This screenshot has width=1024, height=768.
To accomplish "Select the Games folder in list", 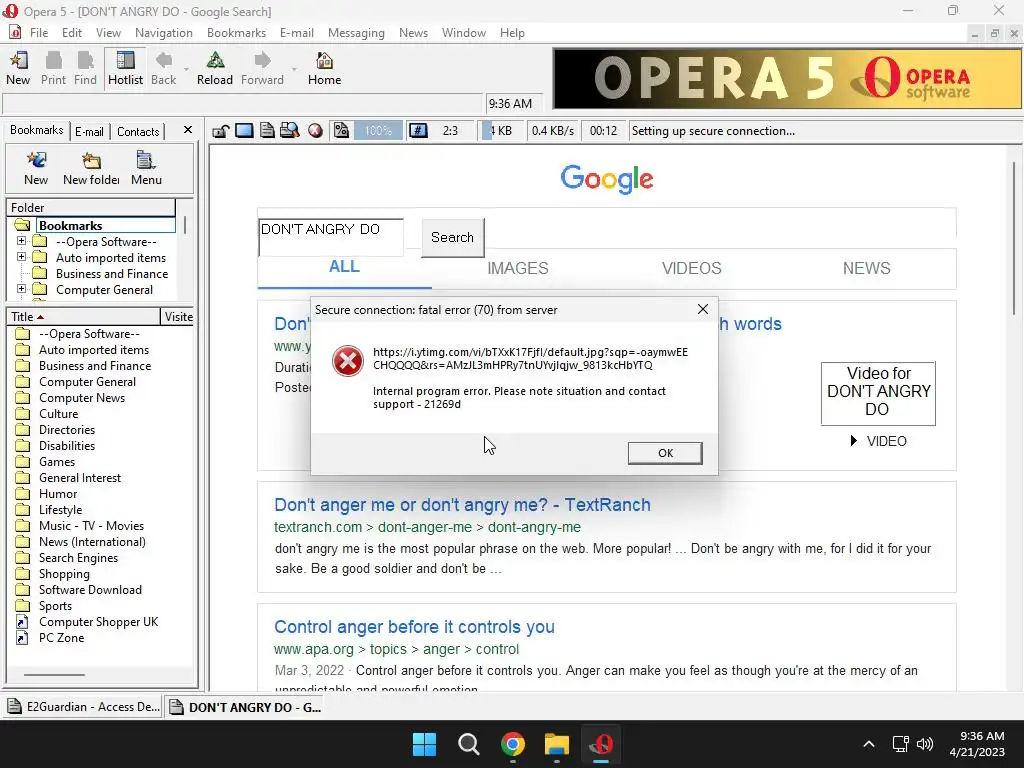I will click(57, 462).
